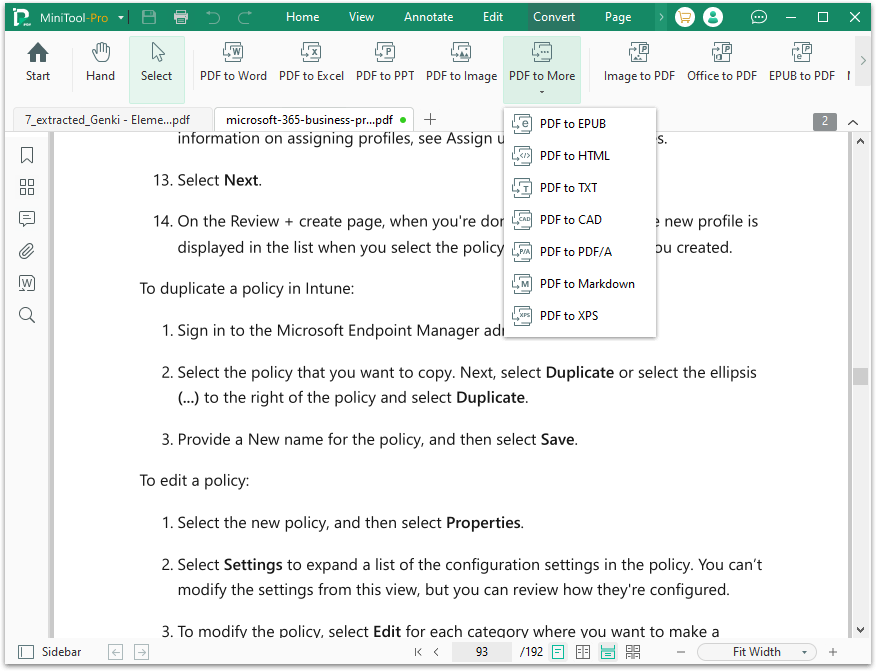
Task: Open the Edit tab
Action: [493, 17]
